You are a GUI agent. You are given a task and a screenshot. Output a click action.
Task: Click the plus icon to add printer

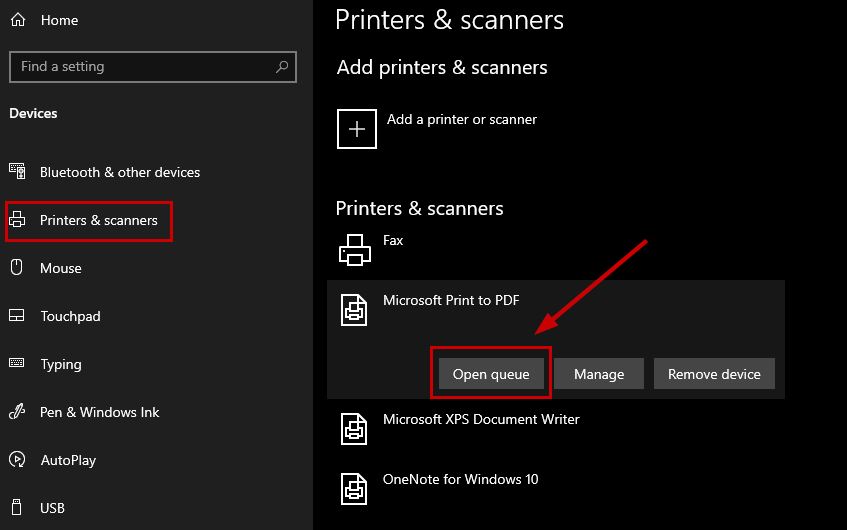(x=357, y=128)
